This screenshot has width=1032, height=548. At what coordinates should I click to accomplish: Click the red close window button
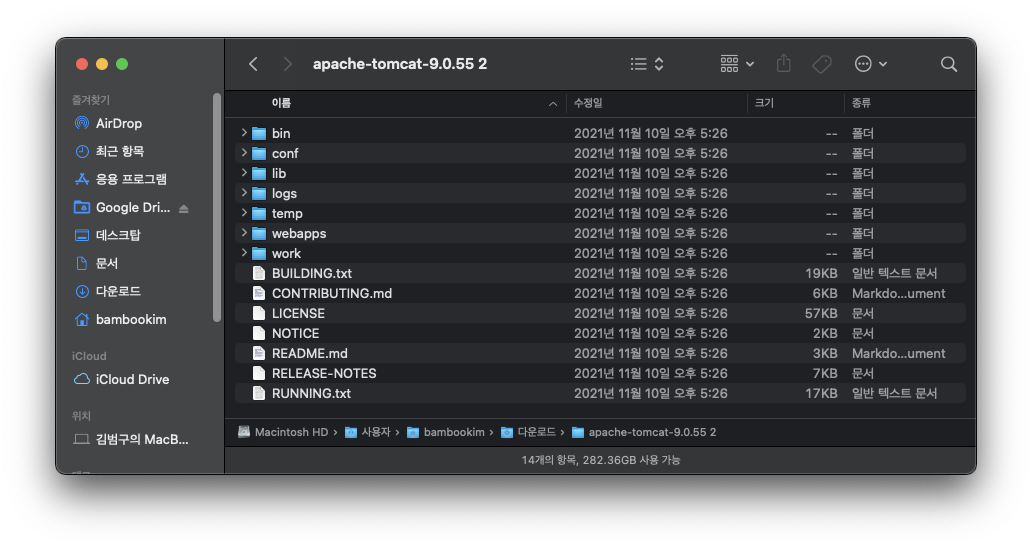82,64
